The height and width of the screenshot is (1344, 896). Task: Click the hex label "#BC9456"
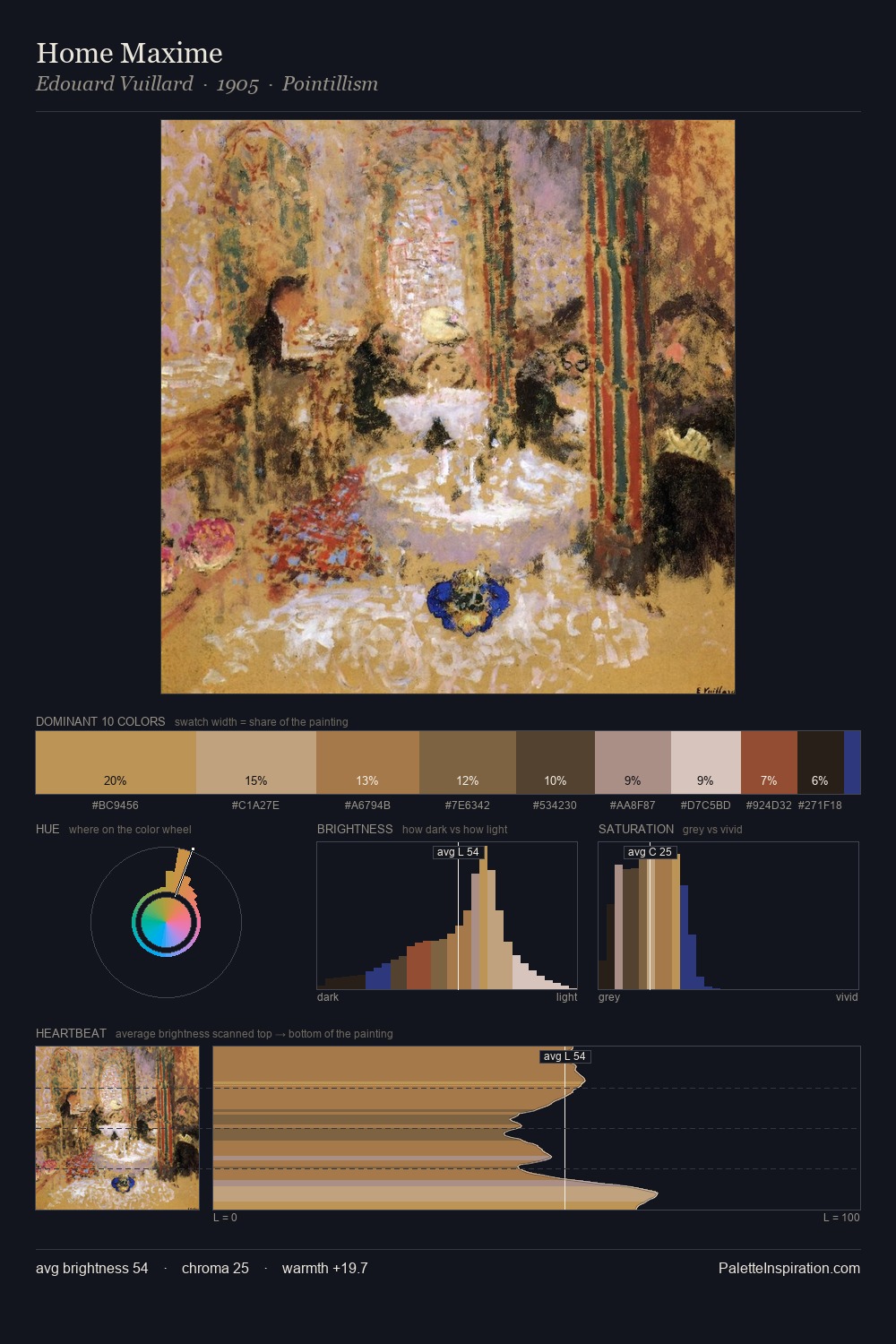pyautogui.click(x=116, y=806)
